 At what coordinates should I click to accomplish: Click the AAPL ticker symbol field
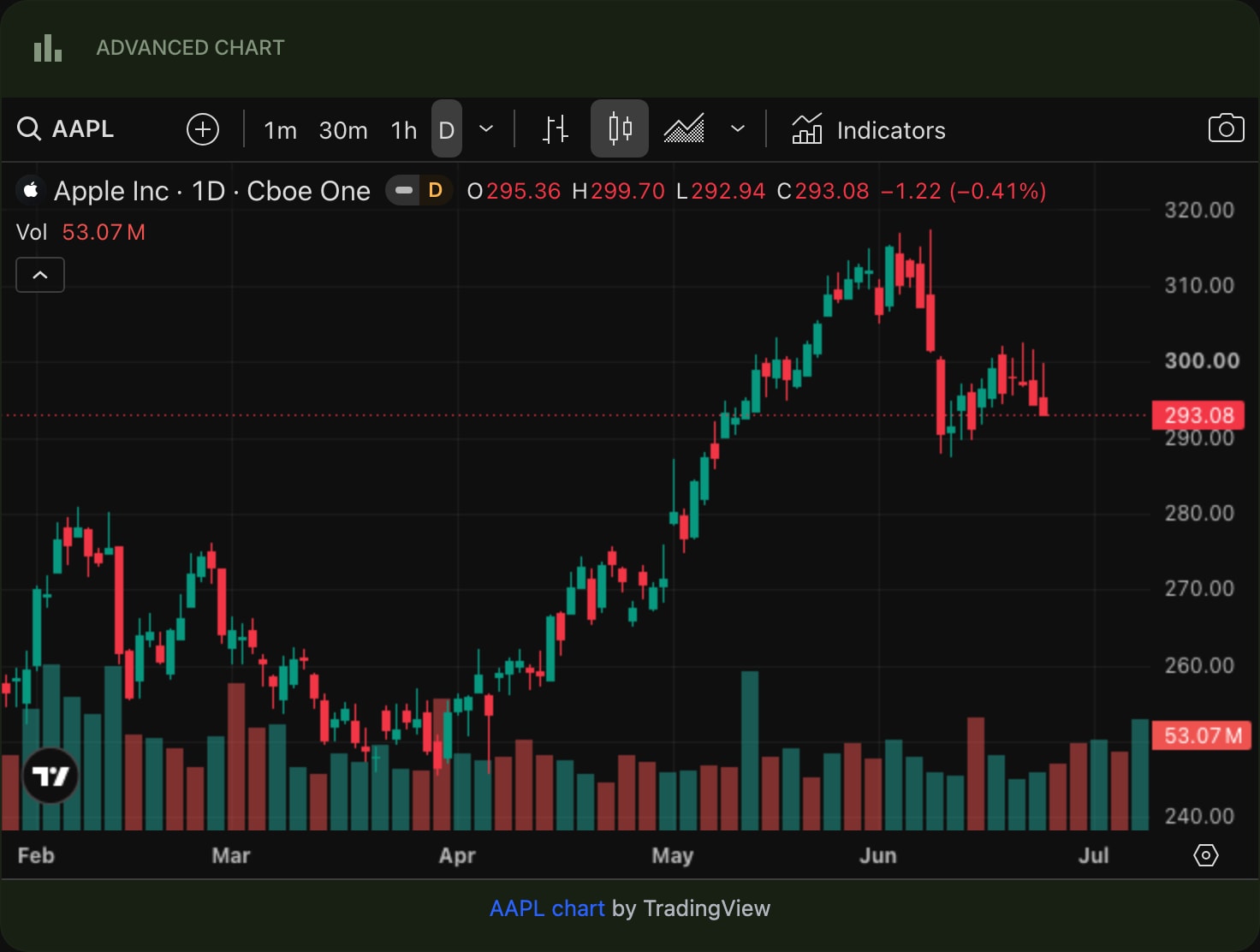[x=83, y=129]
